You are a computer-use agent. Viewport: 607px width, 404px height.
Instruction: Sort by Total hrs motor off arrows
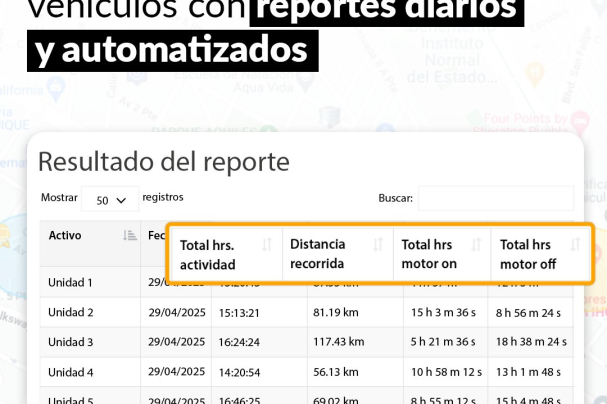coord(575,245)
